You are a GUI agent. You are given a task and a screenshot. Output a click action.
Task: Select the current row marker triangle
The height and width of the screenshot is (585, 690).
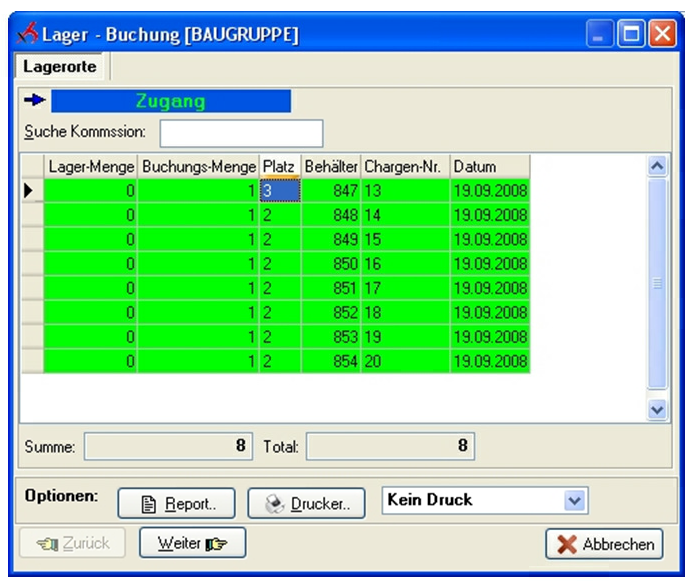(x=30, y=188)
